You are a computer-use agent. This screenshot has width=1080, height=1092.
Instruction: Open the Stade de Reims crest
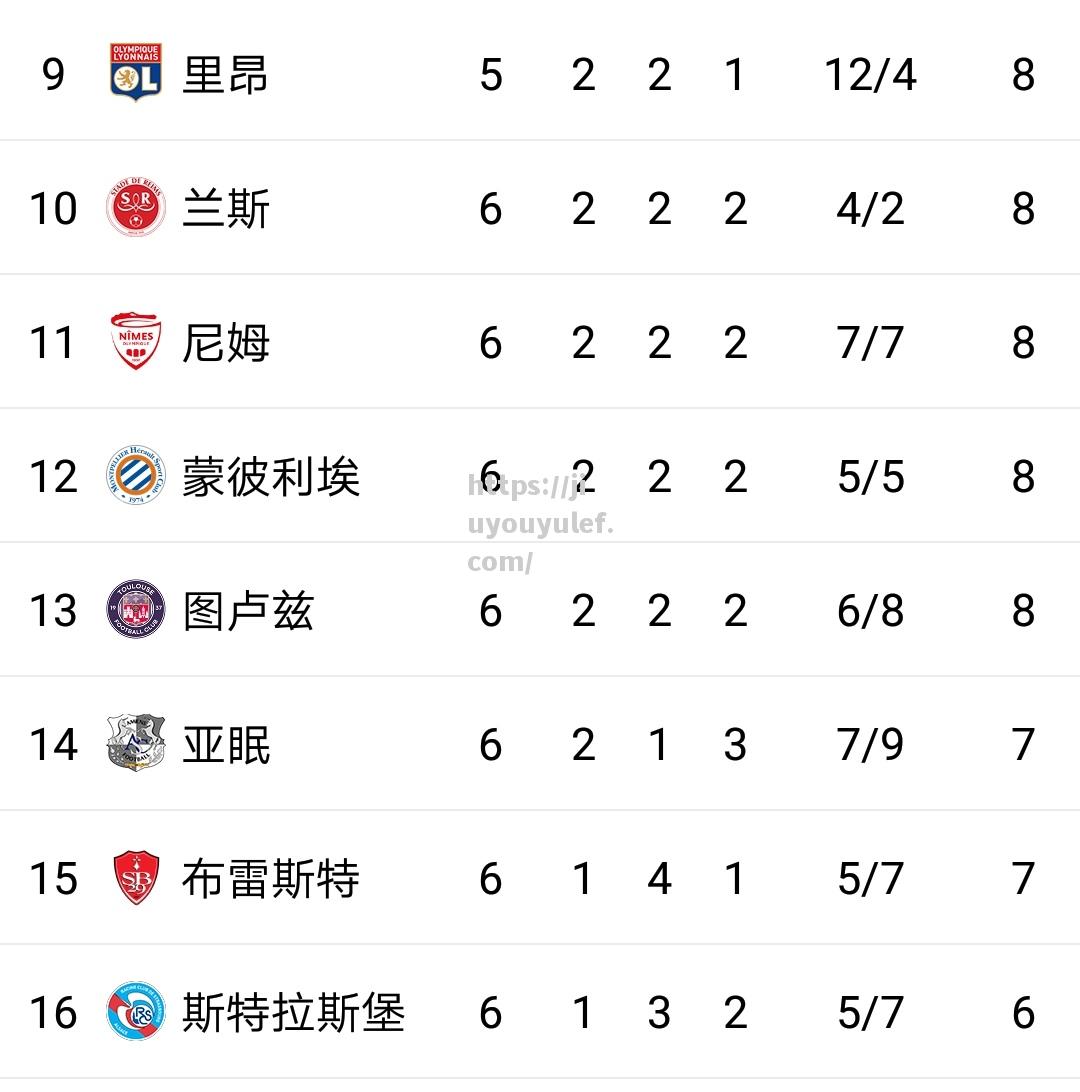(136, 207)
